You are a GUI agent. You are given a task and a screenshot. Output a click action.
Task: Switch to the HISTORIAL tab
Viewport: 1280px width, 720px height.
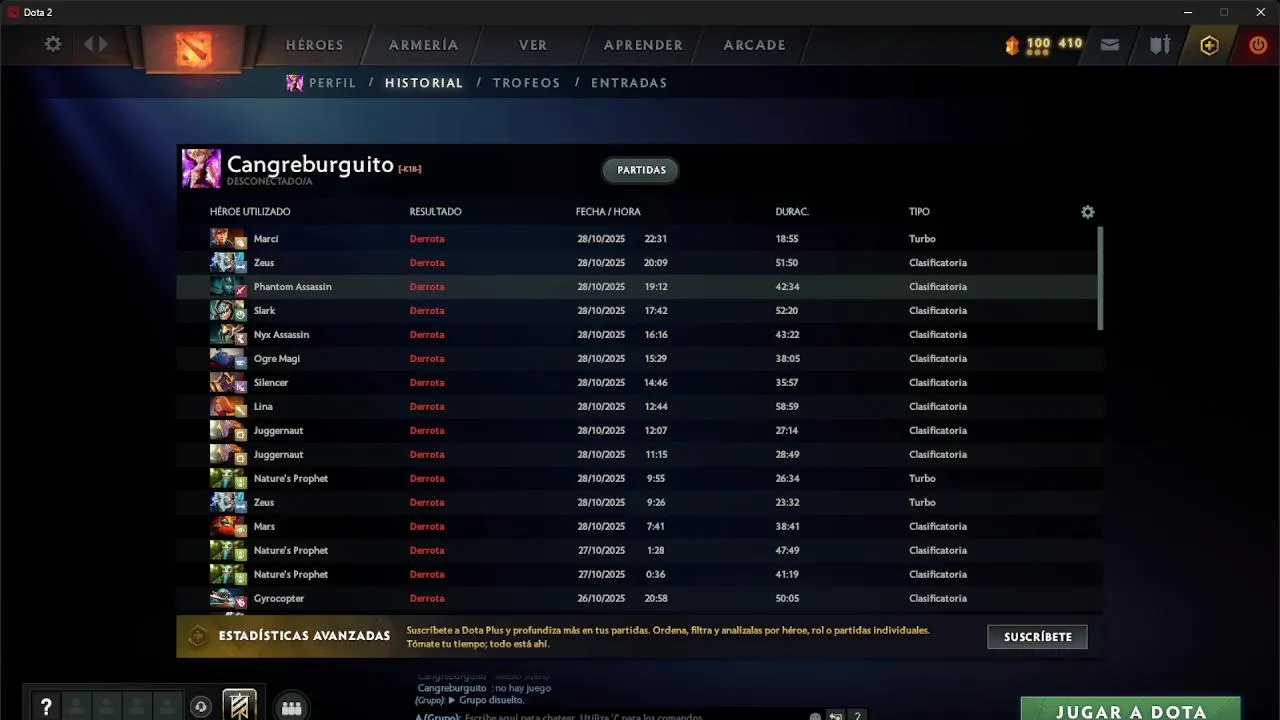click(x=424, y=83)
